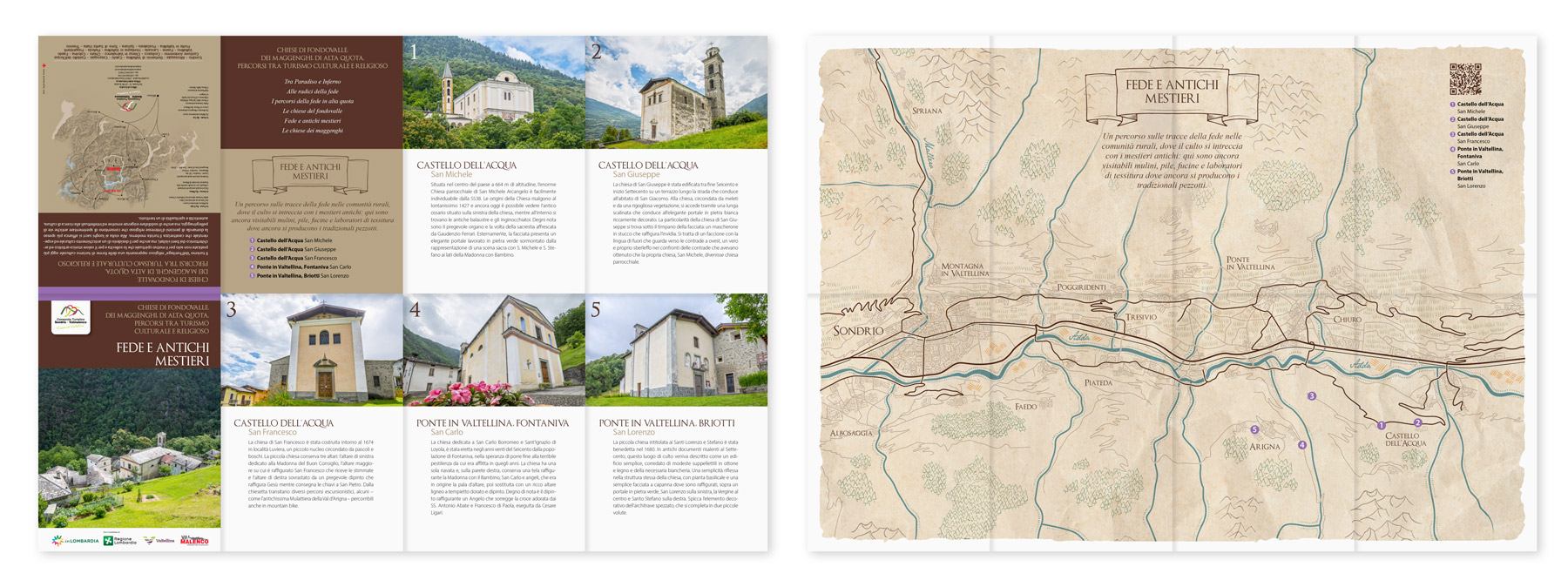Select beige panel list item 'Ponte in Valtellina, Fontaniva San Carlo'

[x=301, y=267]
